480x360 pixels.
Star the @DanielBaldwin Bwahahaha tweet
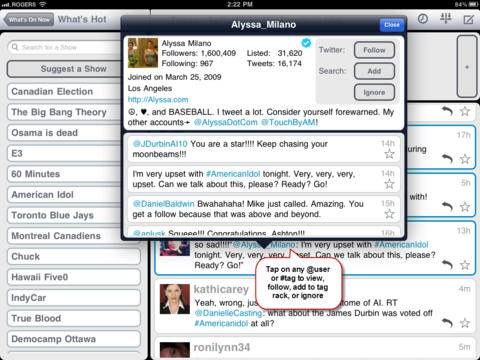[x=389, y=214]
